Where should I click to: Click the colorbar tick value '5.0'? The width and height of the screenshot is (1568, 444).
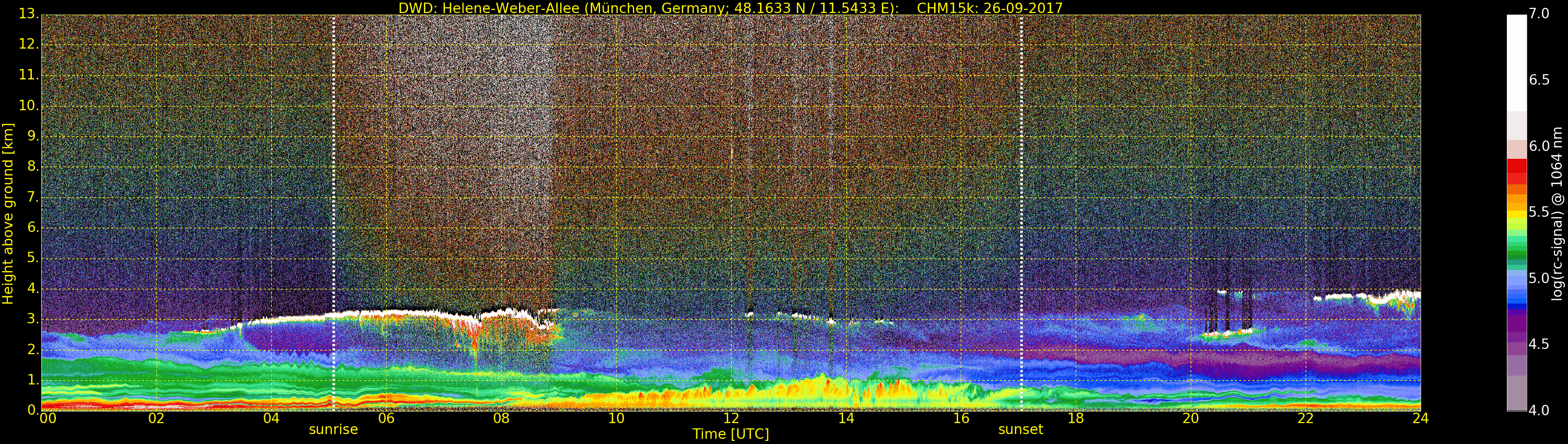coord(1539,278)
